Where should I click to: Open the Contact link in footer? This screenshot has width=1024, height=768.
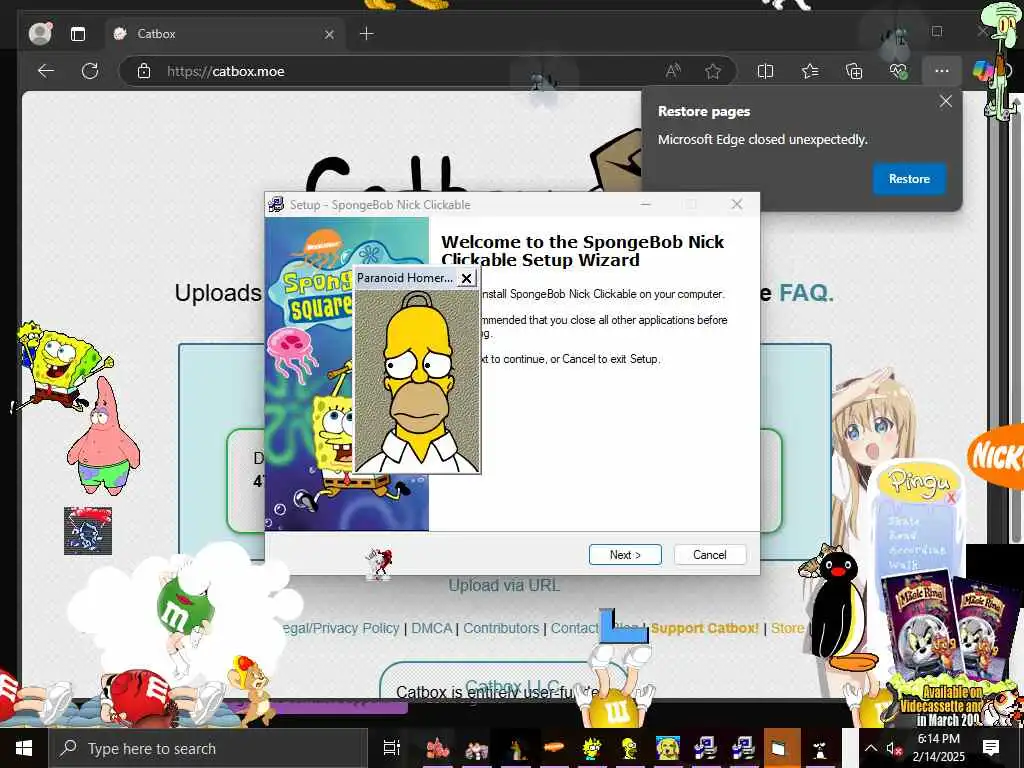pyautogui.click(x=574, y=628)
